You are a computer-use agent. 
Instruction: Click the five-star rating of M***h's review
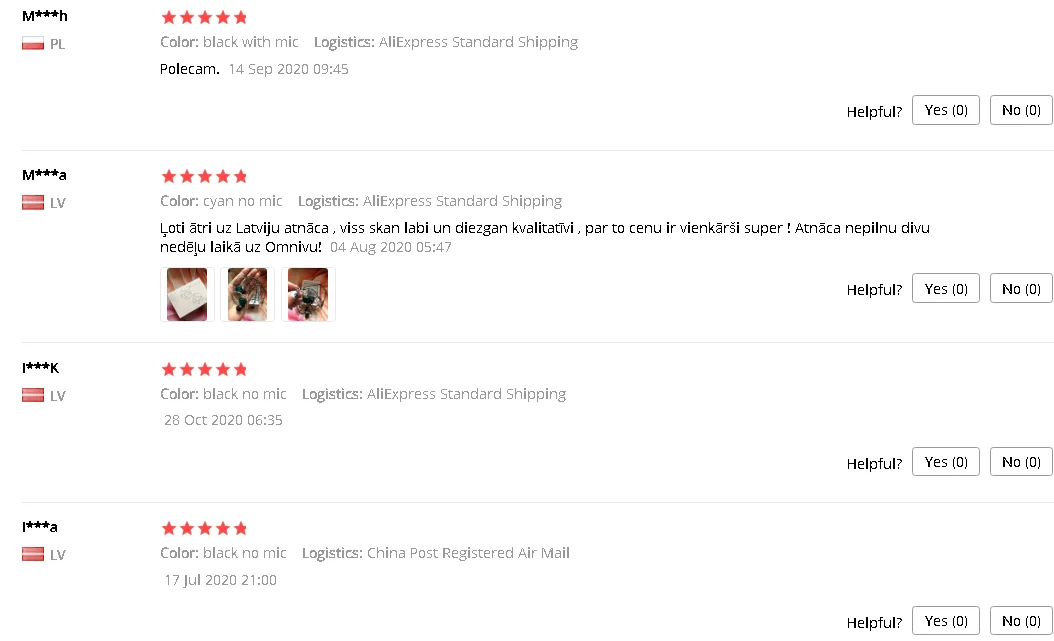tap(204, 17)
